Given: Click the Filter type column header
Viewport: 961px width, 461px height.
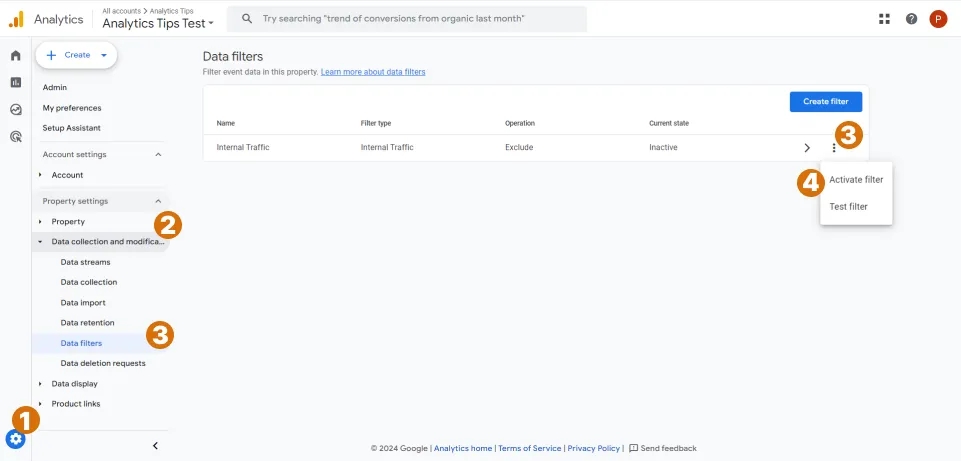Looking at the screenshot, I should [x=376, y=123].
